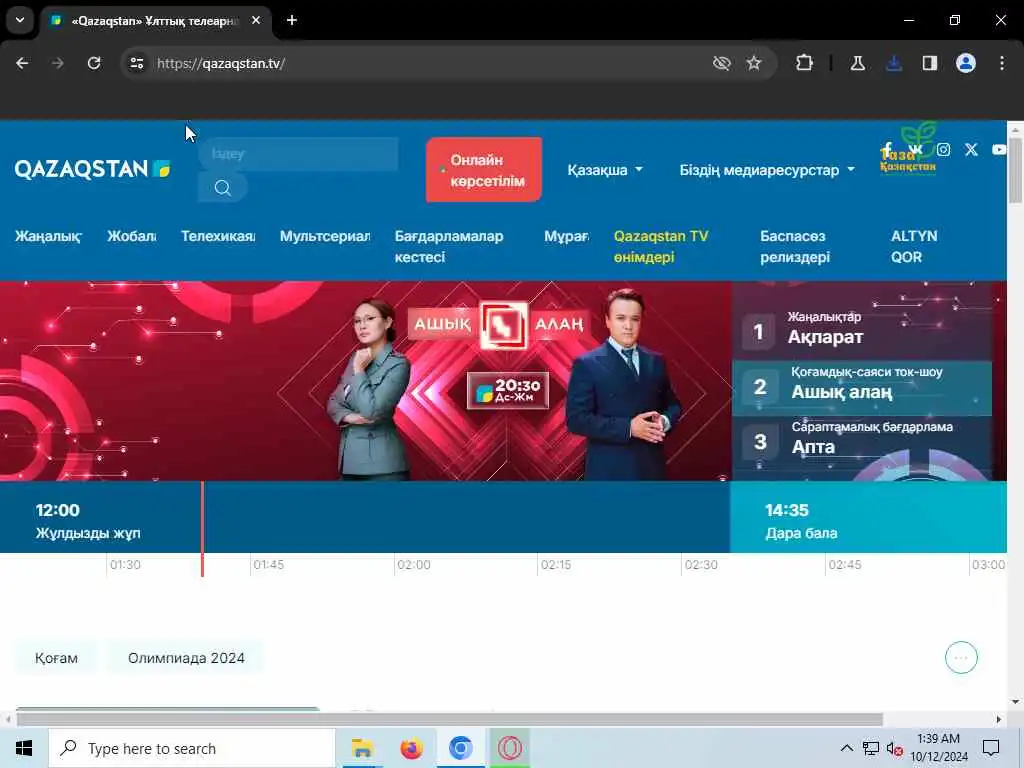Click the horizontal scrollbar thumb
The height and width of the screenshot is (768, 1024).
click(x=450, y=720)
